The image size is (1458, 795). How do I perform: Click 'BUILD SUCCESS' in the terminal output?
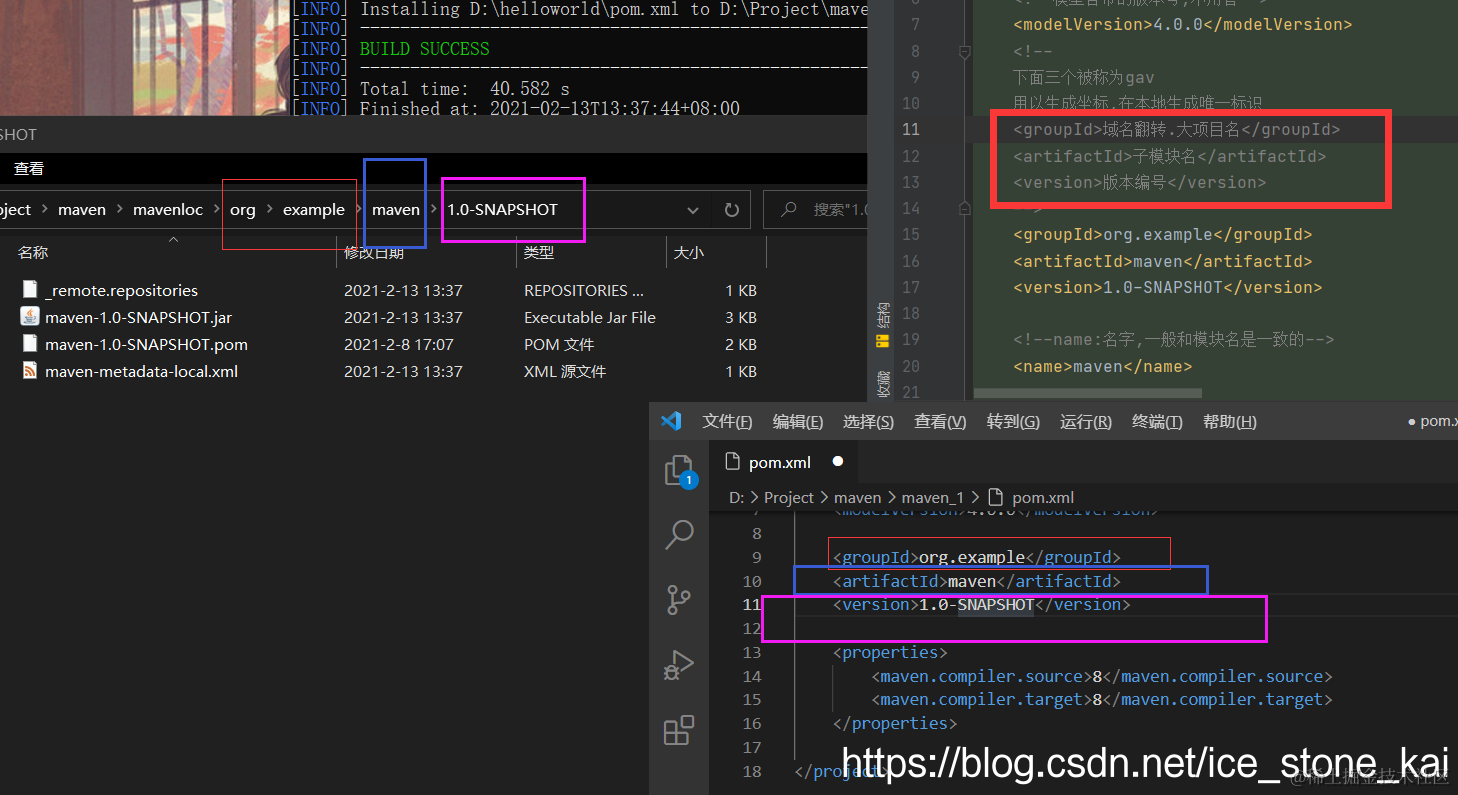pos(425,49)
